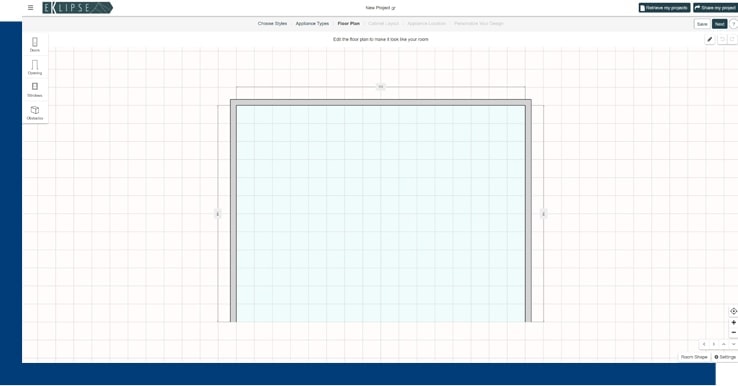The width and height of the screenshot is (738, 386).
Task: Click the Save button
Action: (x=702, y=24)
